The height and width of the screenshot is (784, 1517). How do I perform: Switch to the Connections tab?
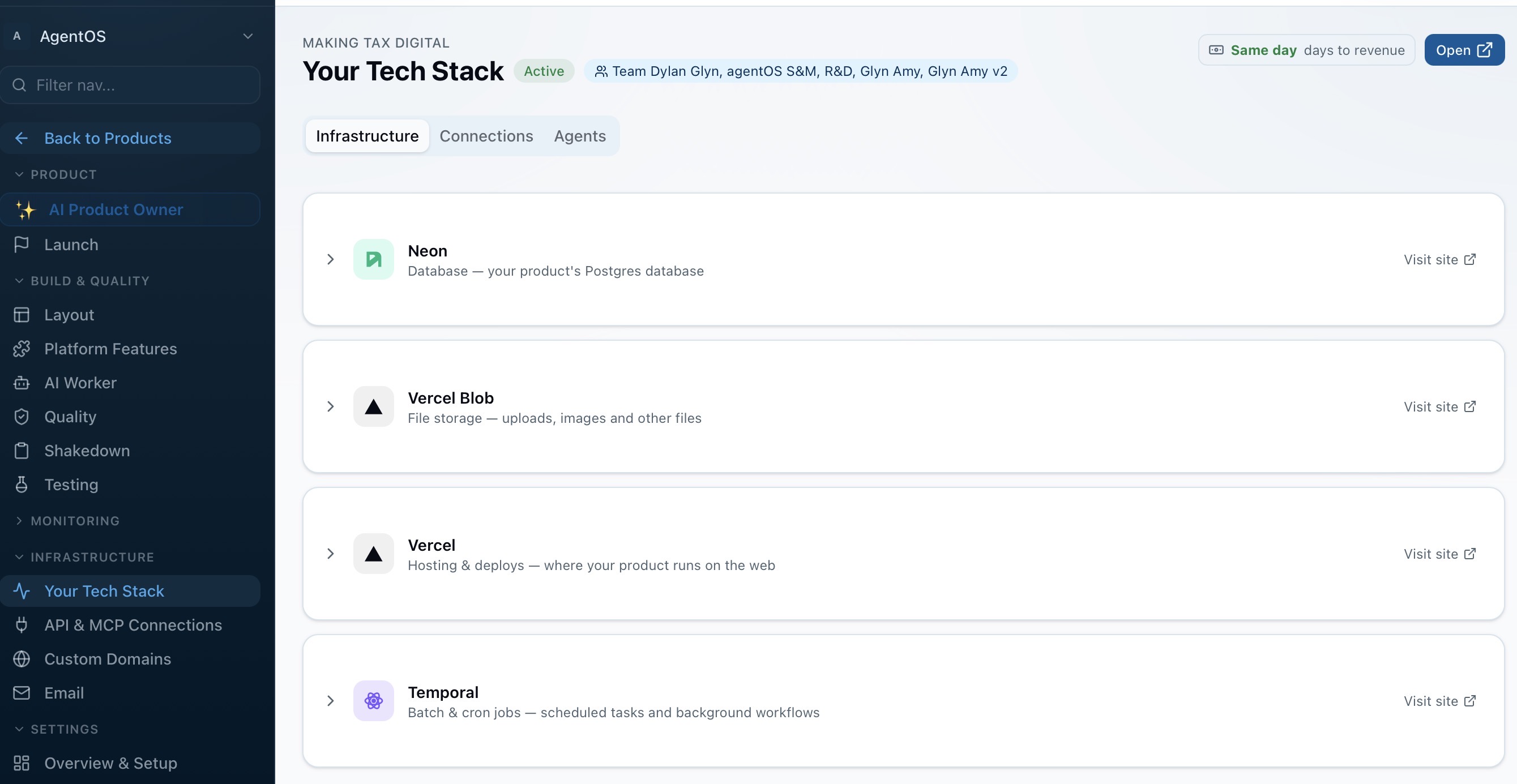486,136
